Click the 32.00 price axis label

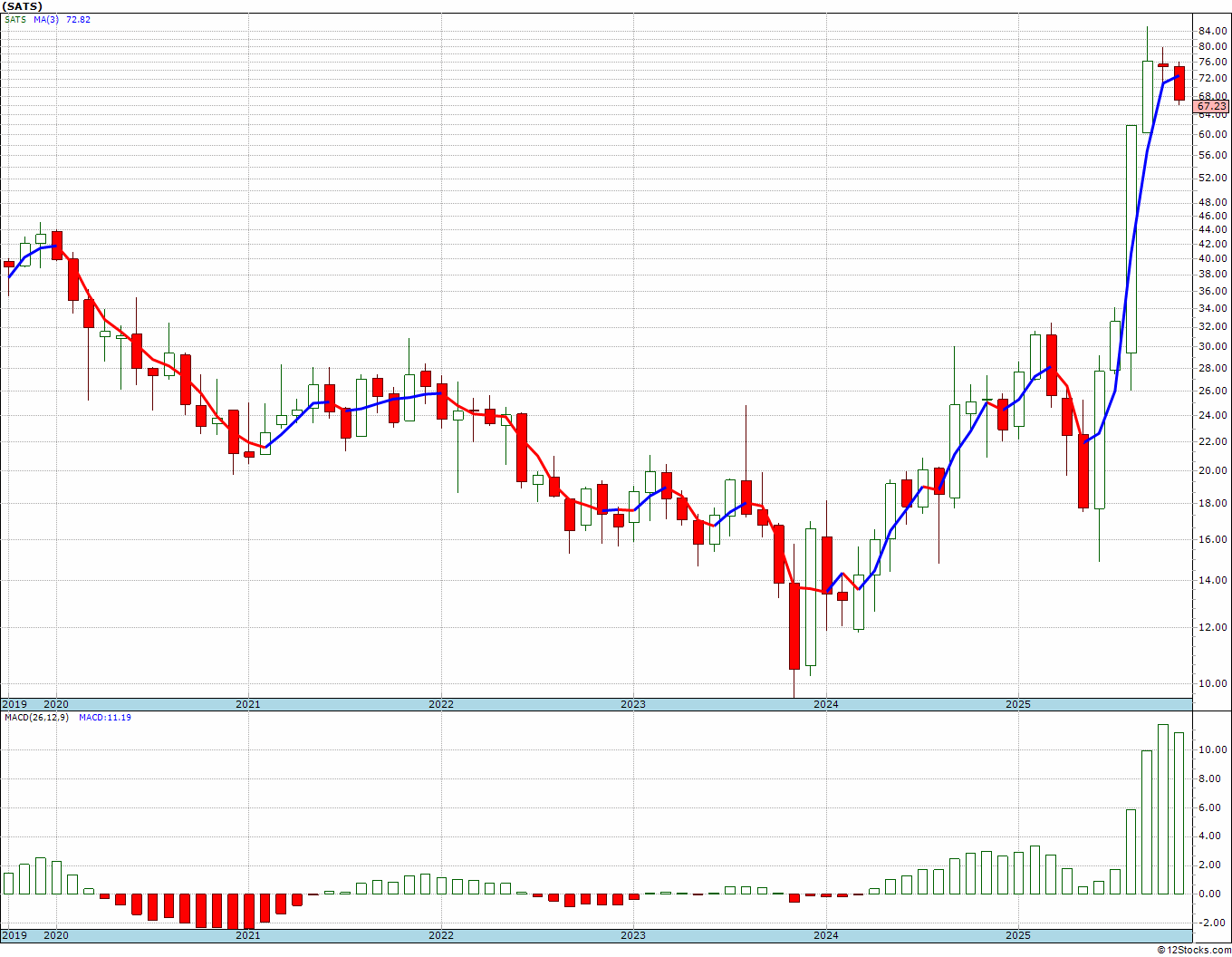pos(1212,327)
